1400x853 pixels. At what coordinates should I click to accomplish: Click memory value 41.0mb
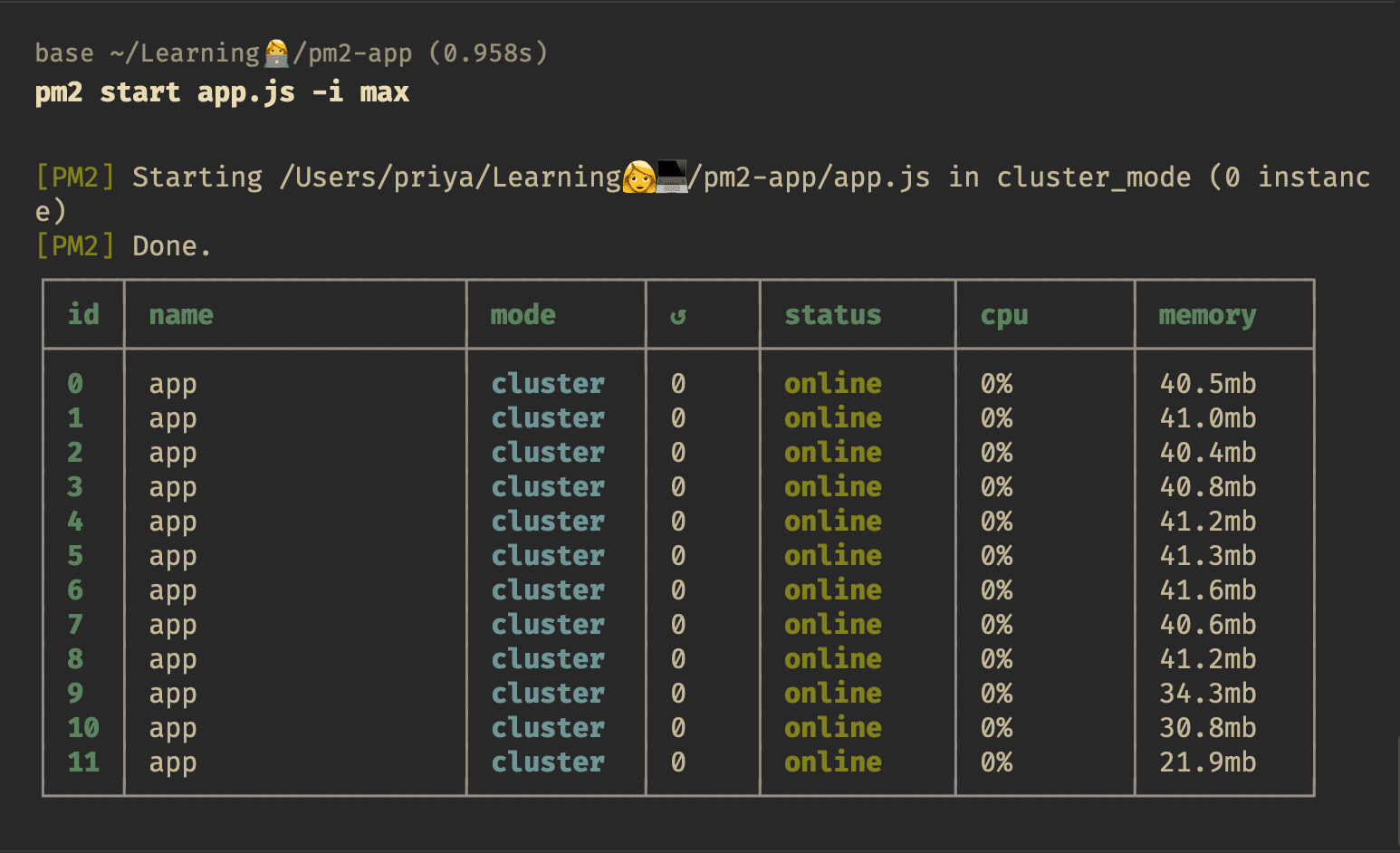click(1208, 418)
